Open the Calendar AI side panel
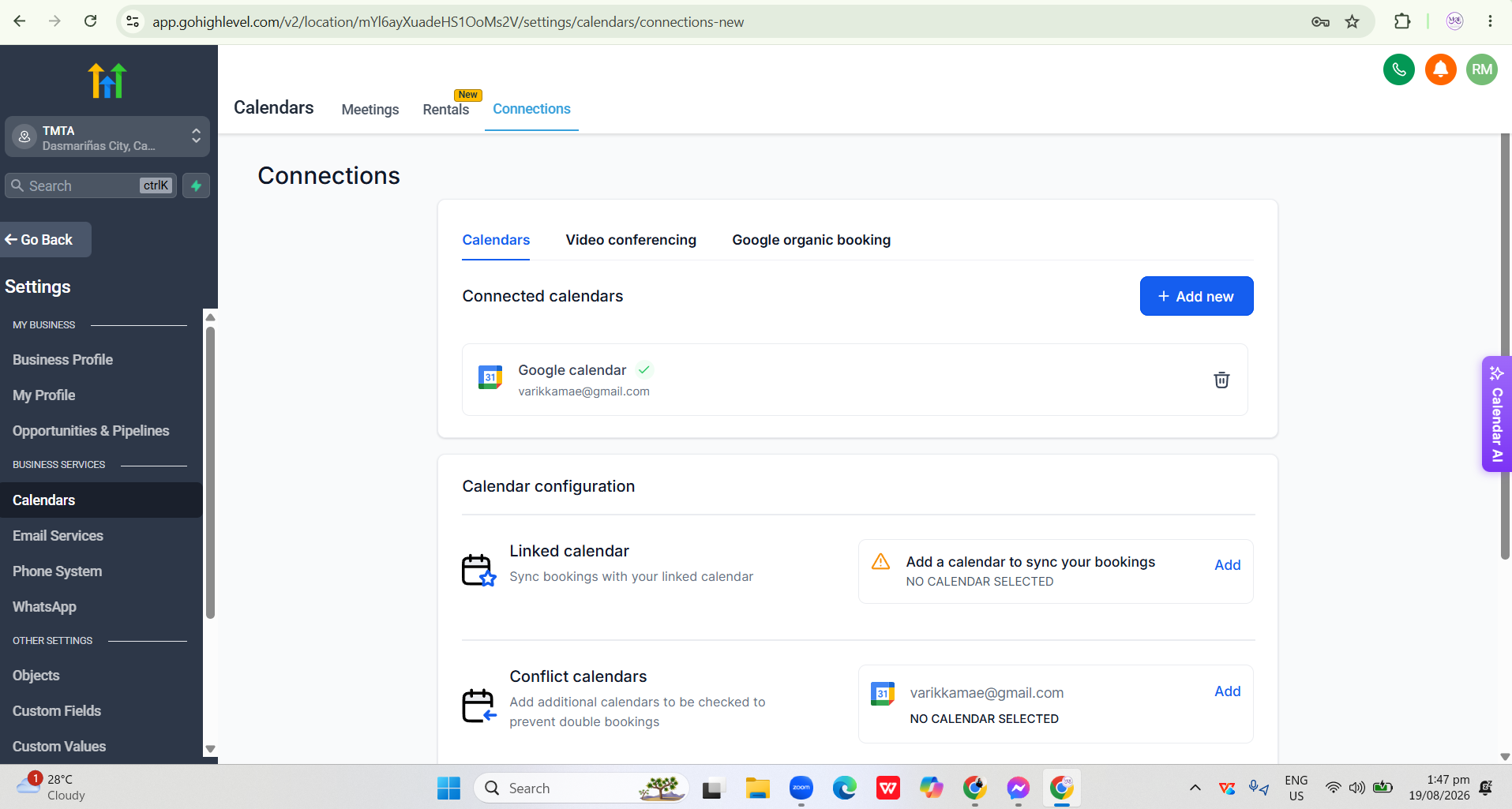The height and width of the screenshot is (809, 1512). [x=1496, y=414]
